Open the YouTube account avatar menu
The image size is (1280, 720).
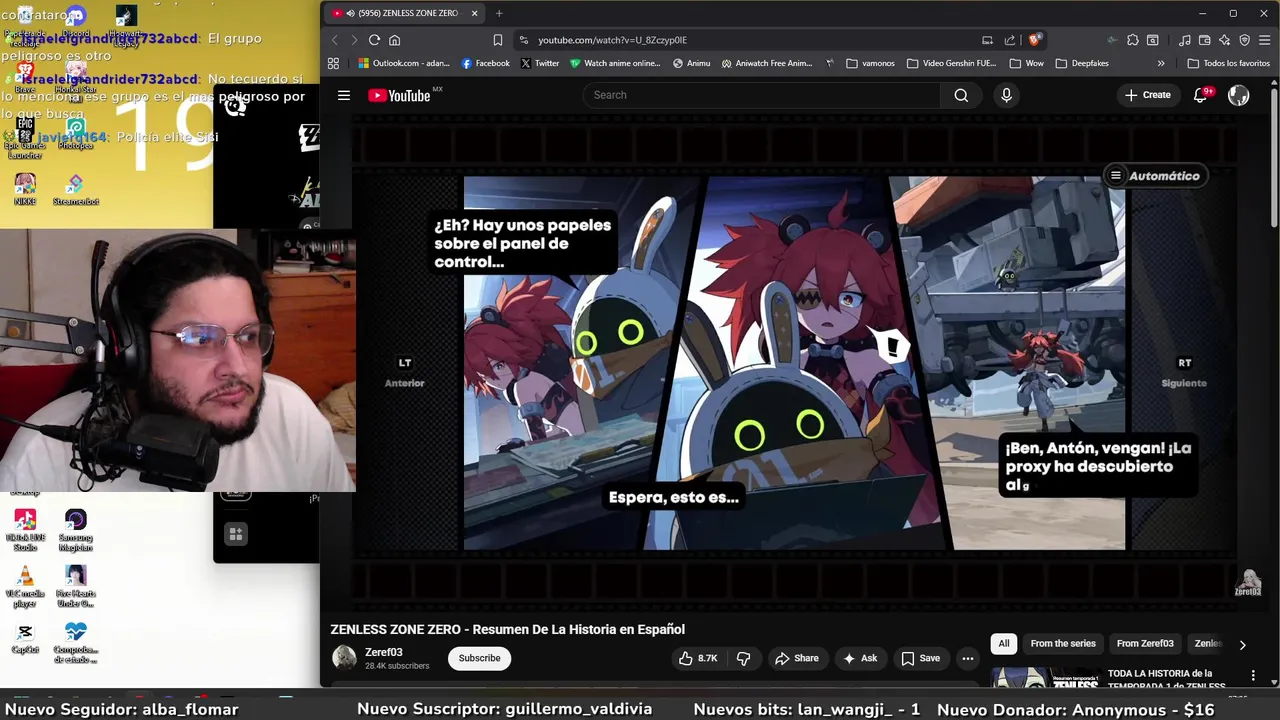(1239, 95)
